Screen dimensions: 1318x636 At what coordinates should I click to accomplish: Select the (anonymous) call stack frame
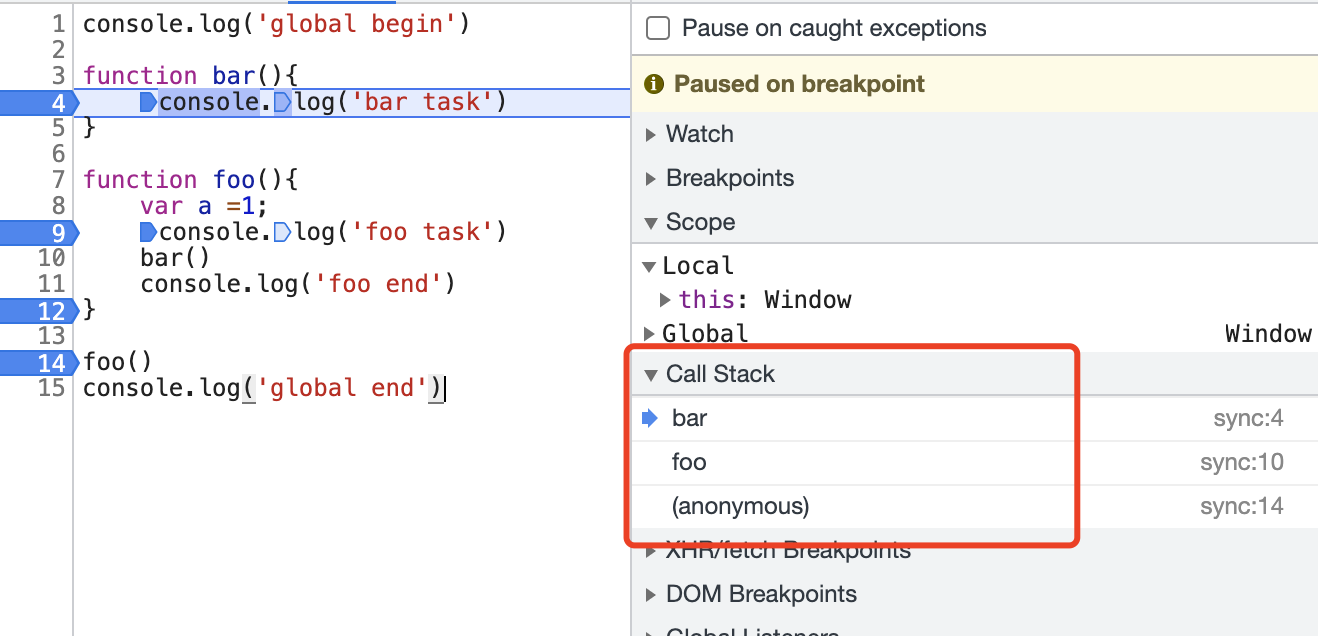coord(974,506)
